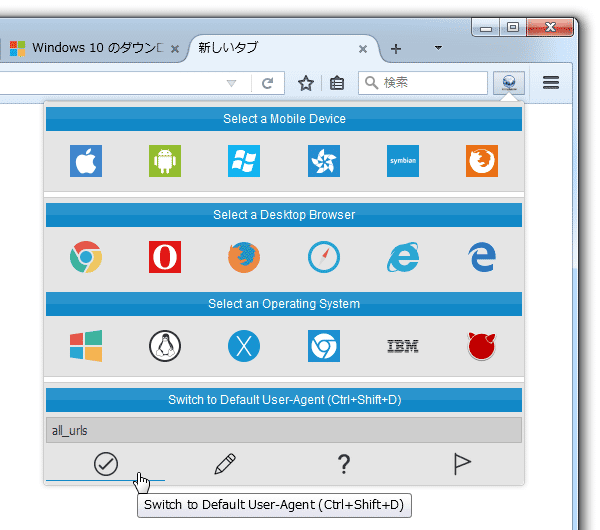Click the Select a Desktop Browser header
Image resolution: width=600 pixels, height=530 pixels.
point(284,215)
